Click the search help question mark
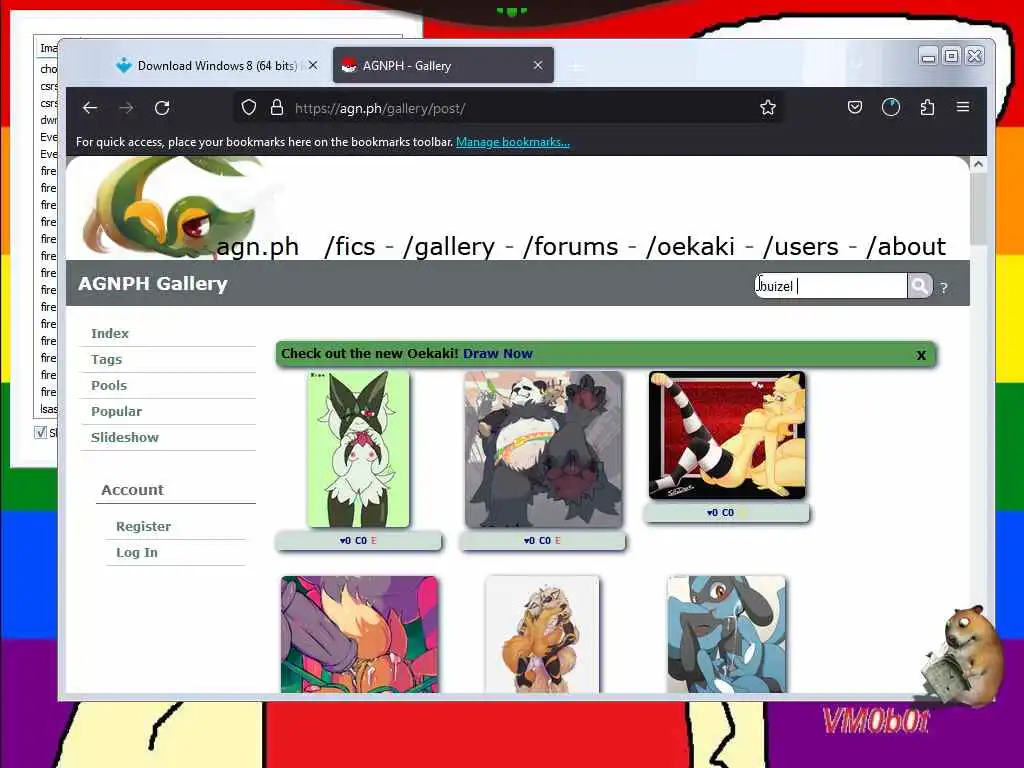 [x=944, y=287]
